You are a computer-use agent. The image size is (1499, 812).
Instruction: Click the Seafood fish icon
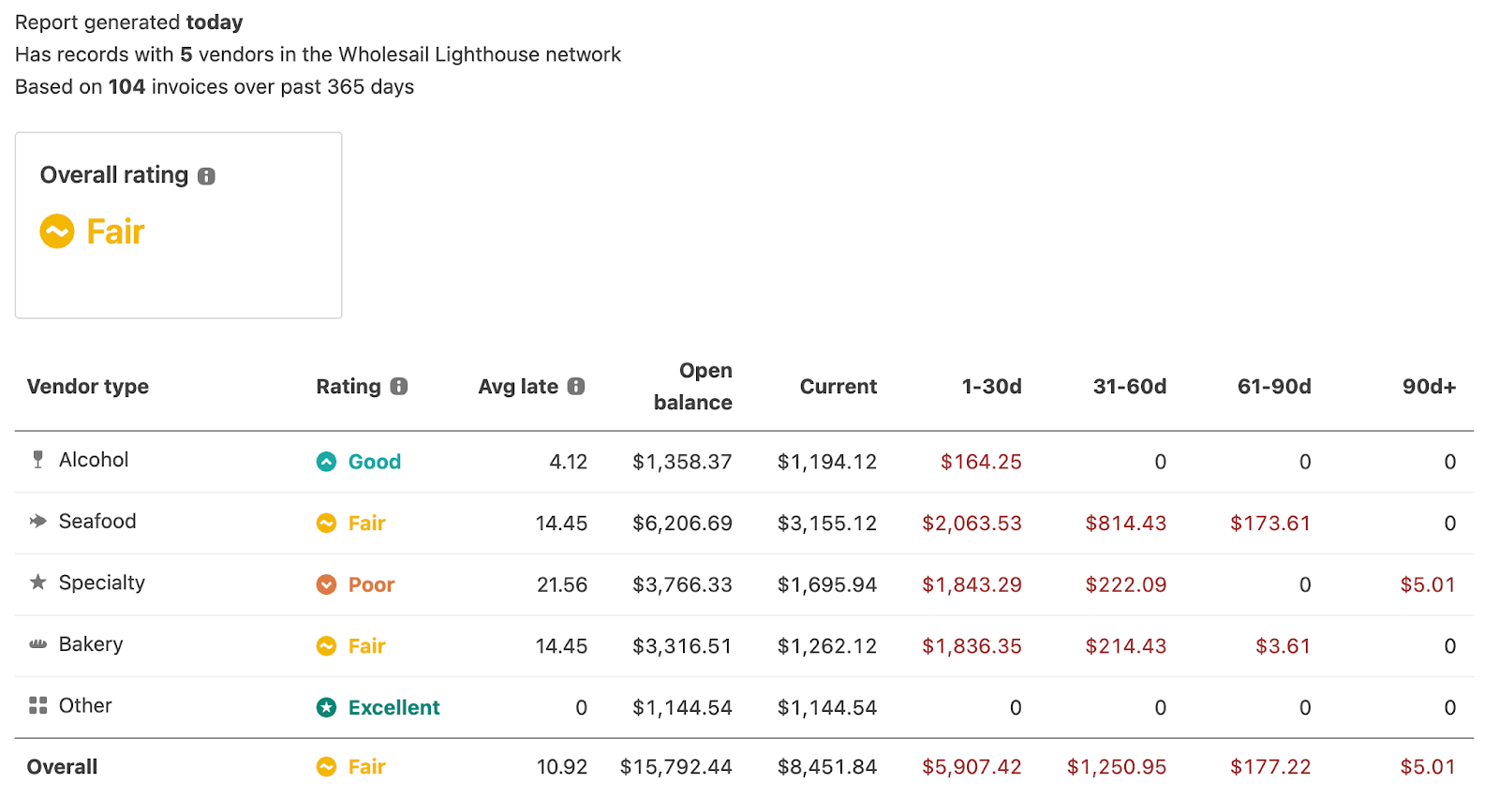point(37,521)
